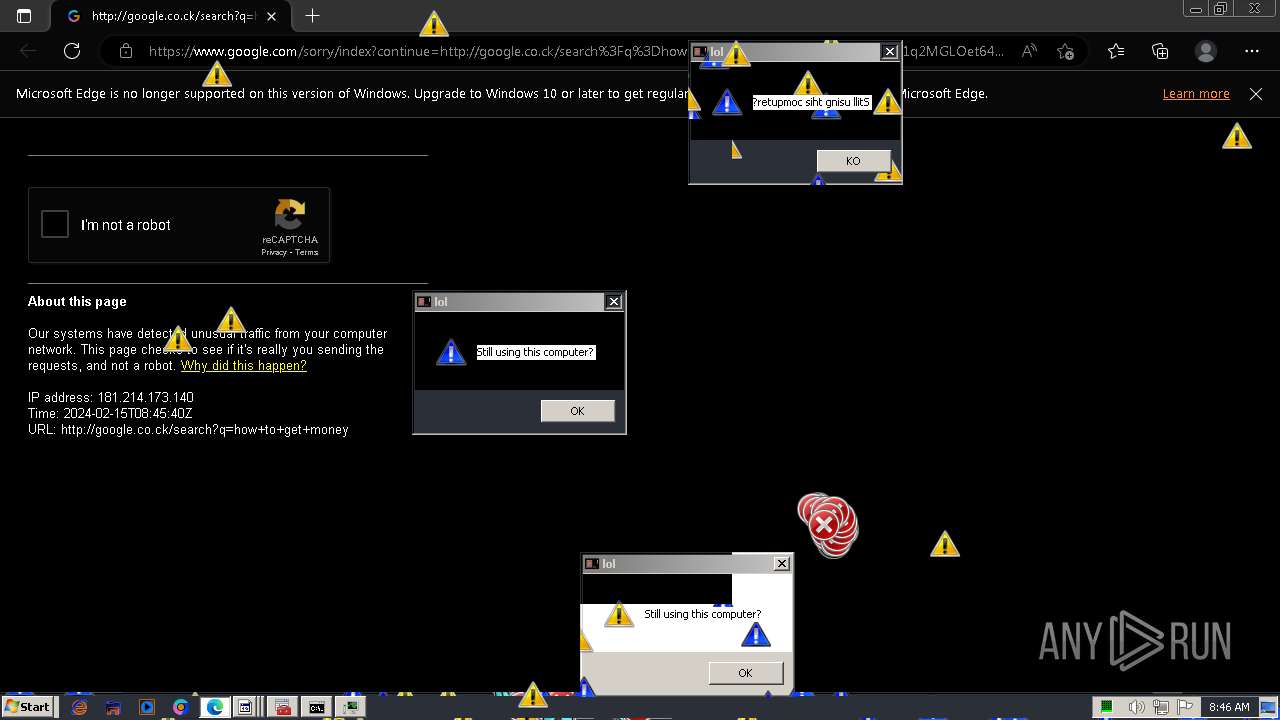Image resolution: width=1280 pixels, height=720 pixels.
Task: Open the user profile menu
Action: 1206,51
